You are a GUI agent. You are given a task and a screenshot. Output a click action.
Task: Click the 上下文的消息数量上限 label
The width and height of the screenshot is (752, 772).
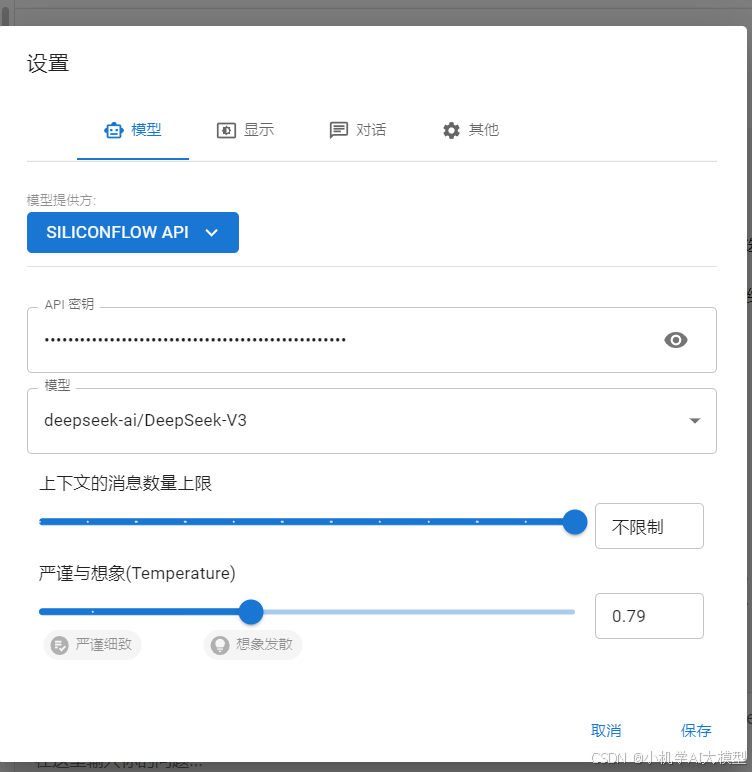click(x=126, y=483)
